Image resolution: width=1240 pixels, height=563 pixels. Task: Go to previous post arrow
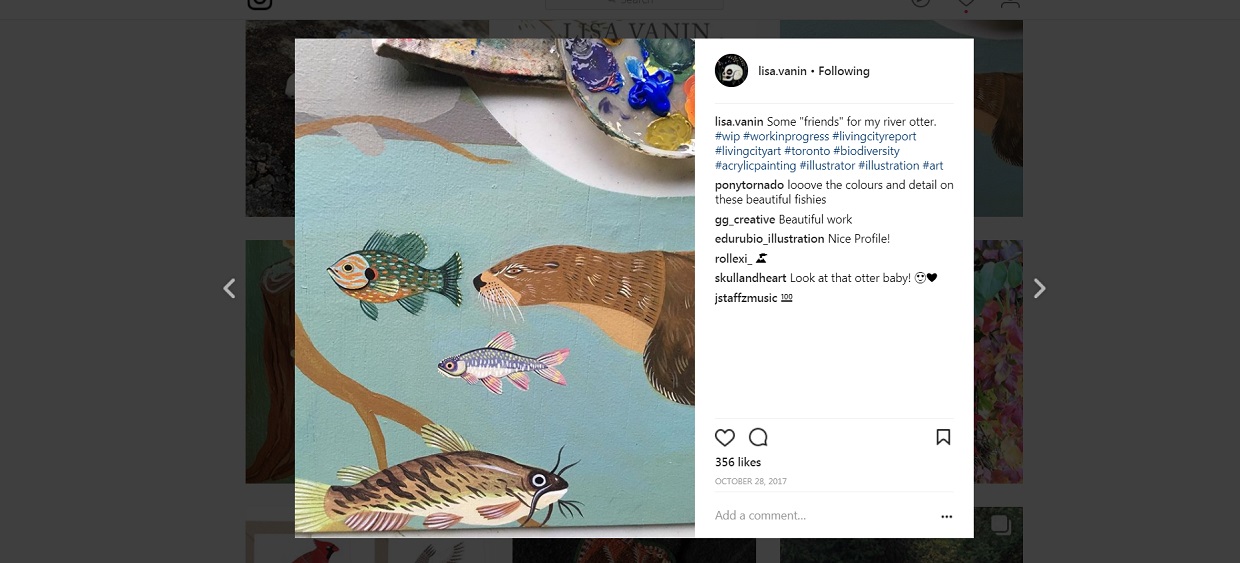[x=229, y=289]
